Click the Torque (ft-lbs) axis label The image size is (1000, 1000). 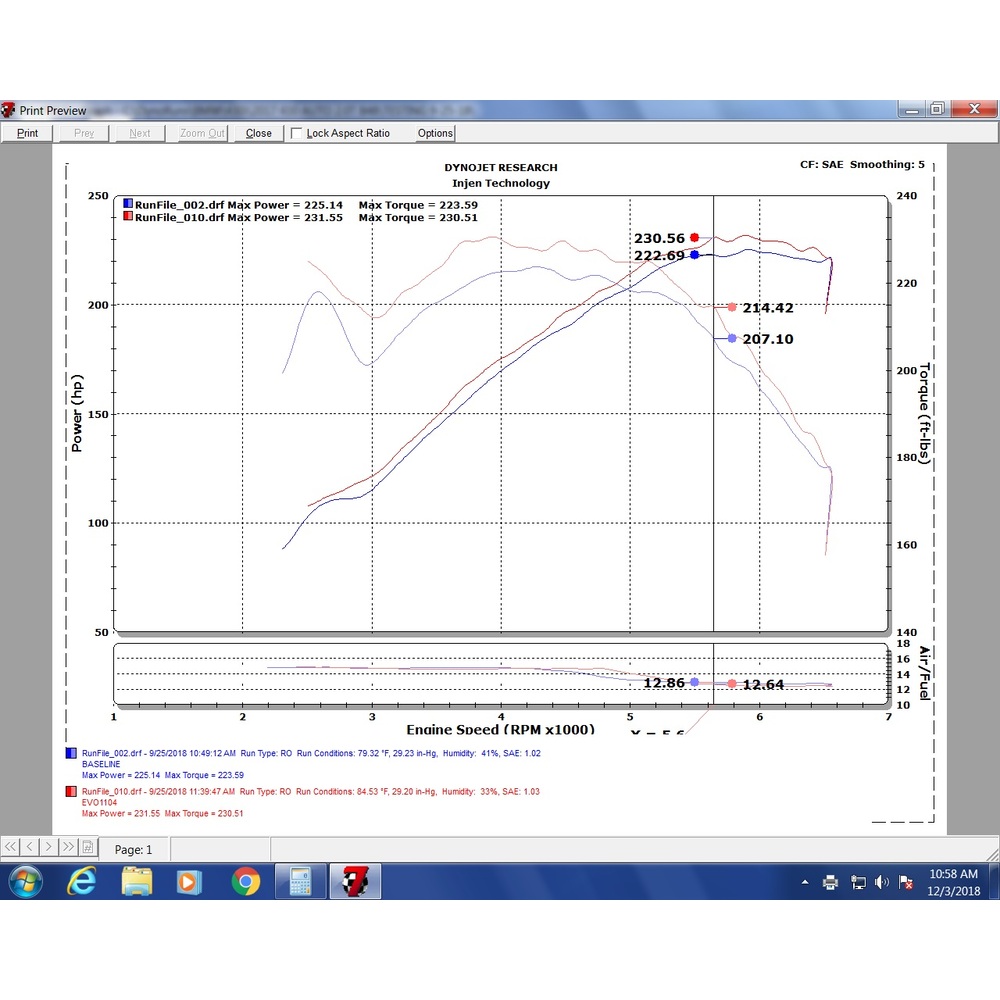tap(924, 414)
